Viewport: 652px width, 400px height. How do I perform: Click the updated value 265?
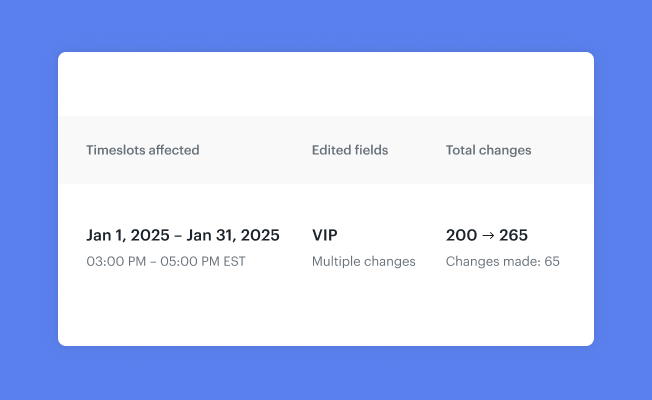point(514,235)
